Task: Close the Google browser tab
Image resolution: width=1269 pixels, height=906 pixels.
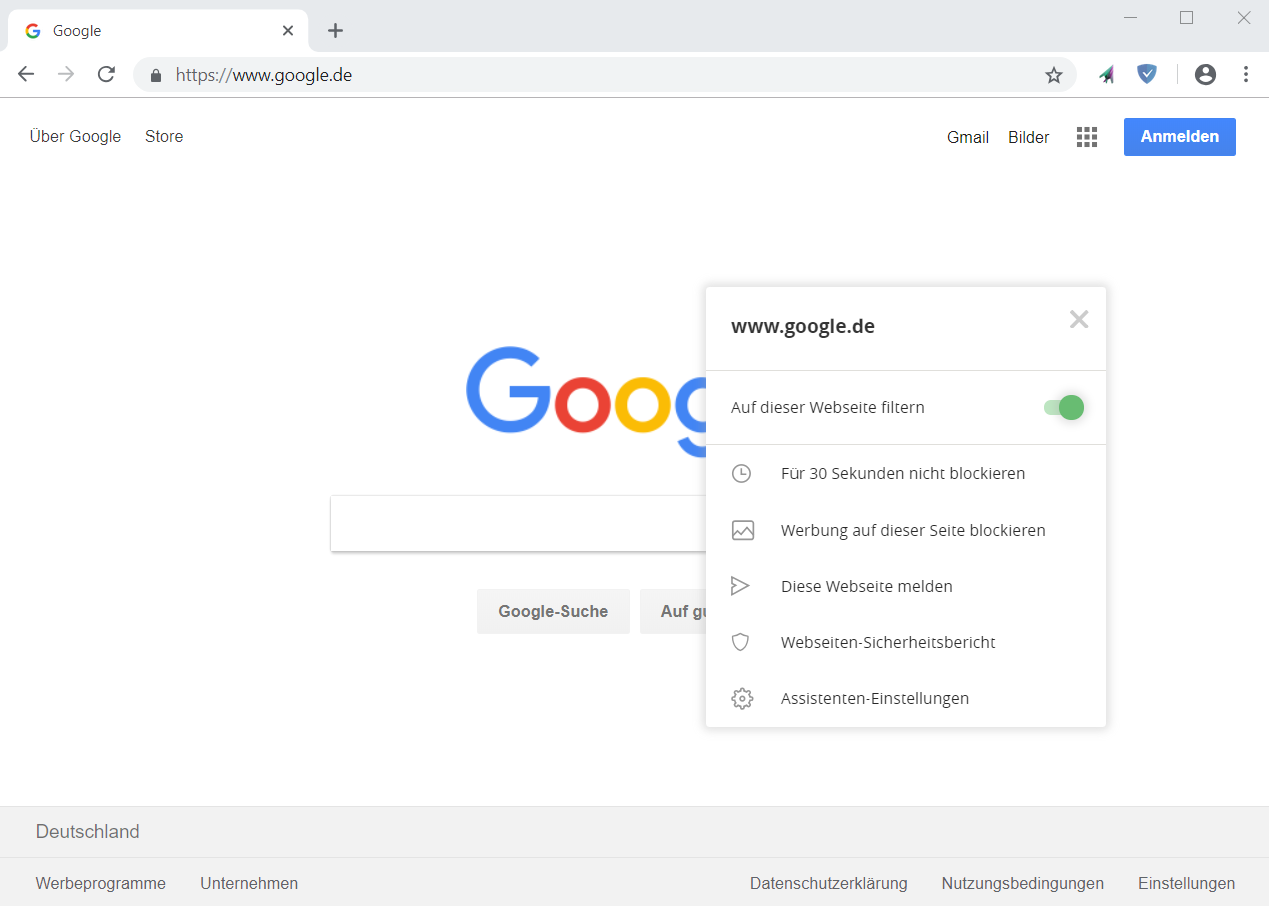Action: point(288,31)
